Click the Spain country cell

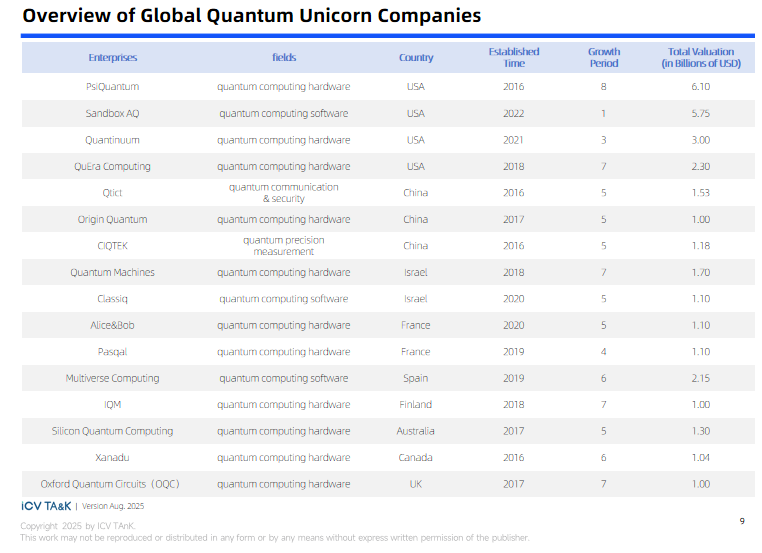416,379
